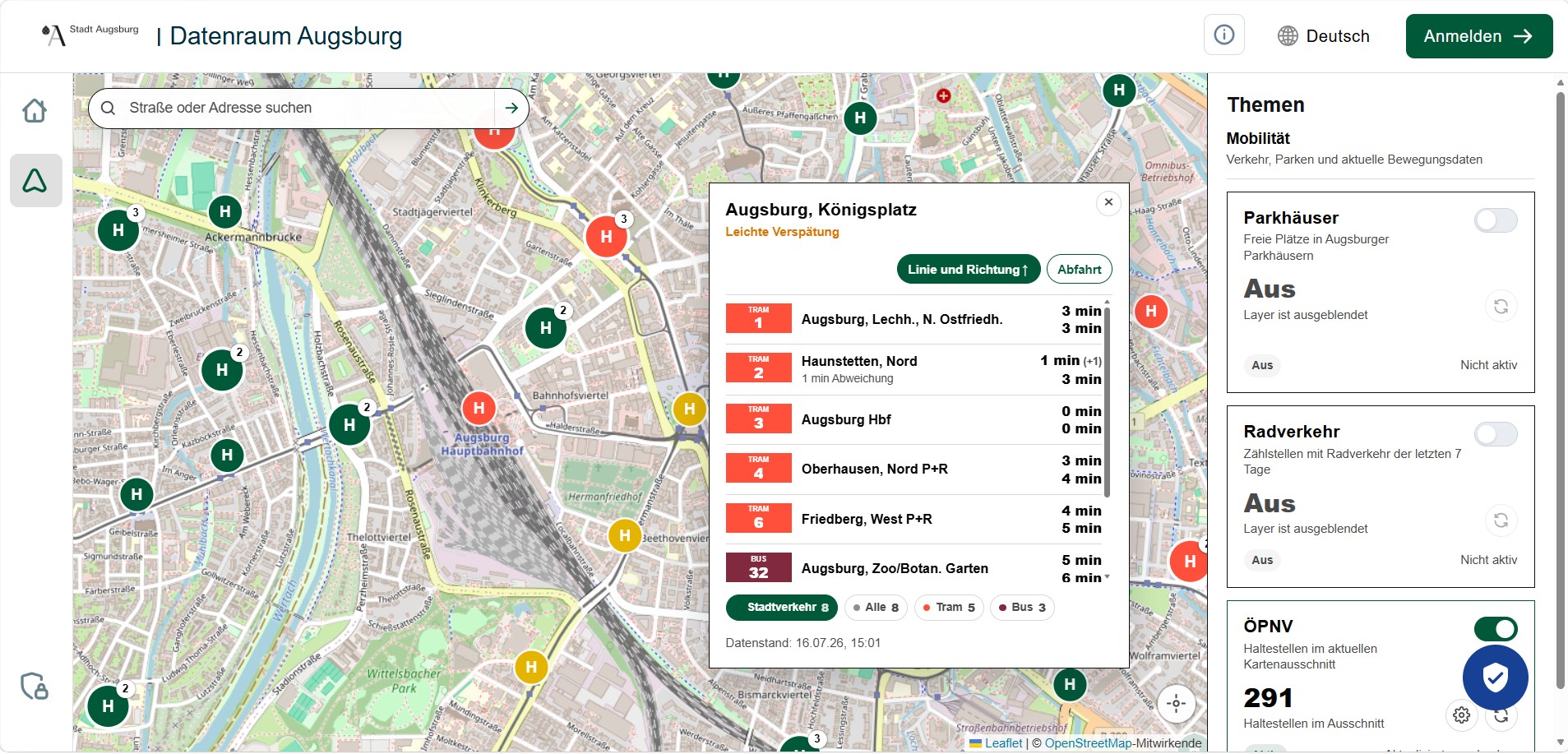The image size is (1568, 754).
Task: Select Tram 4 line badge
Action: [758, 468]
